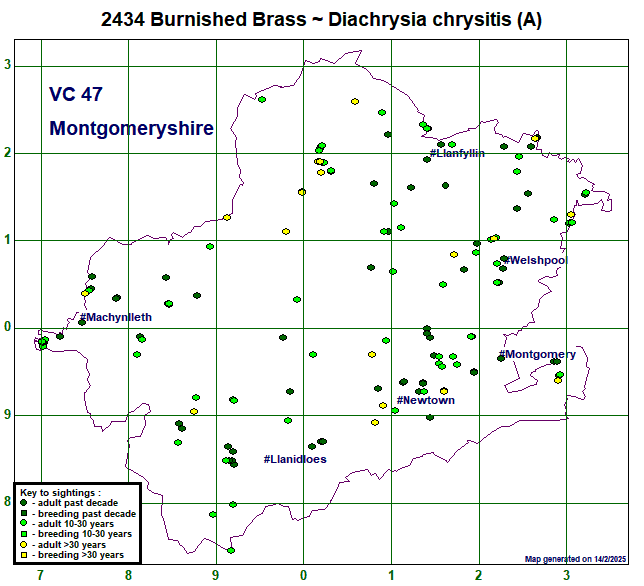Click bottom-axis grid number 2
The width and height of the screenshot is (644, 586).
tap(478, 575)
